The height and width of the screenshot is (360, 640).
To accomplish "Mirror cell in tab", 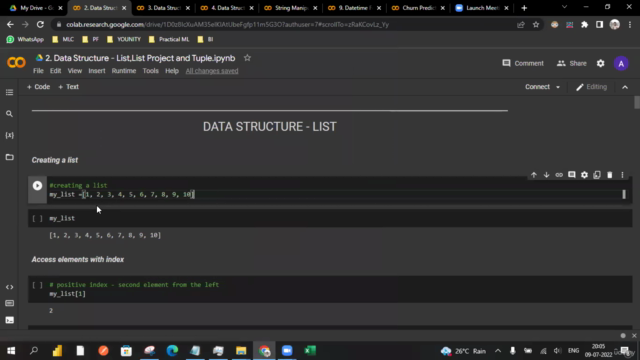I will (597, 175).
